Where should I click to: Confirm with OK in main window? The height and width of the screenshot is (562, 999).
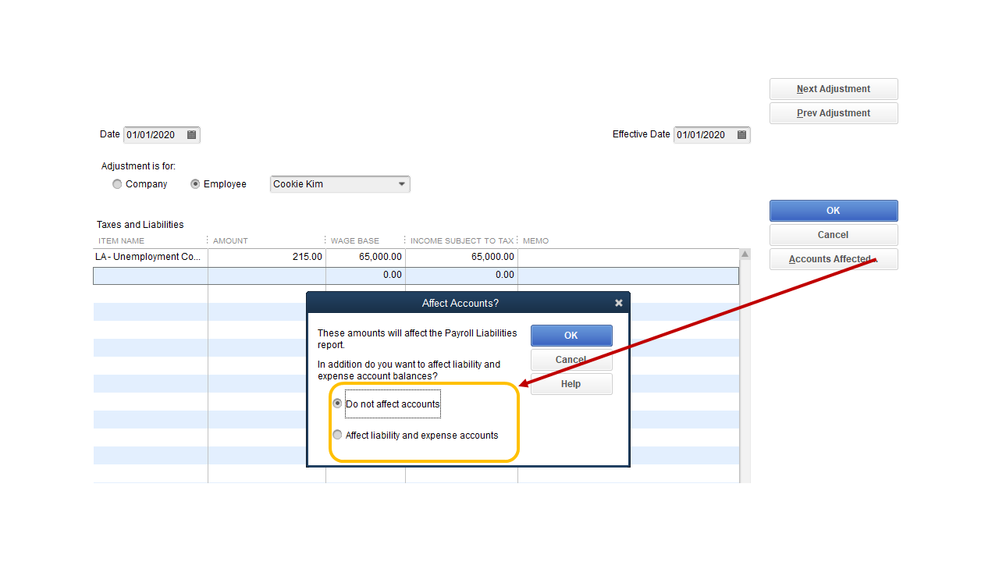(x=833, y=211)
